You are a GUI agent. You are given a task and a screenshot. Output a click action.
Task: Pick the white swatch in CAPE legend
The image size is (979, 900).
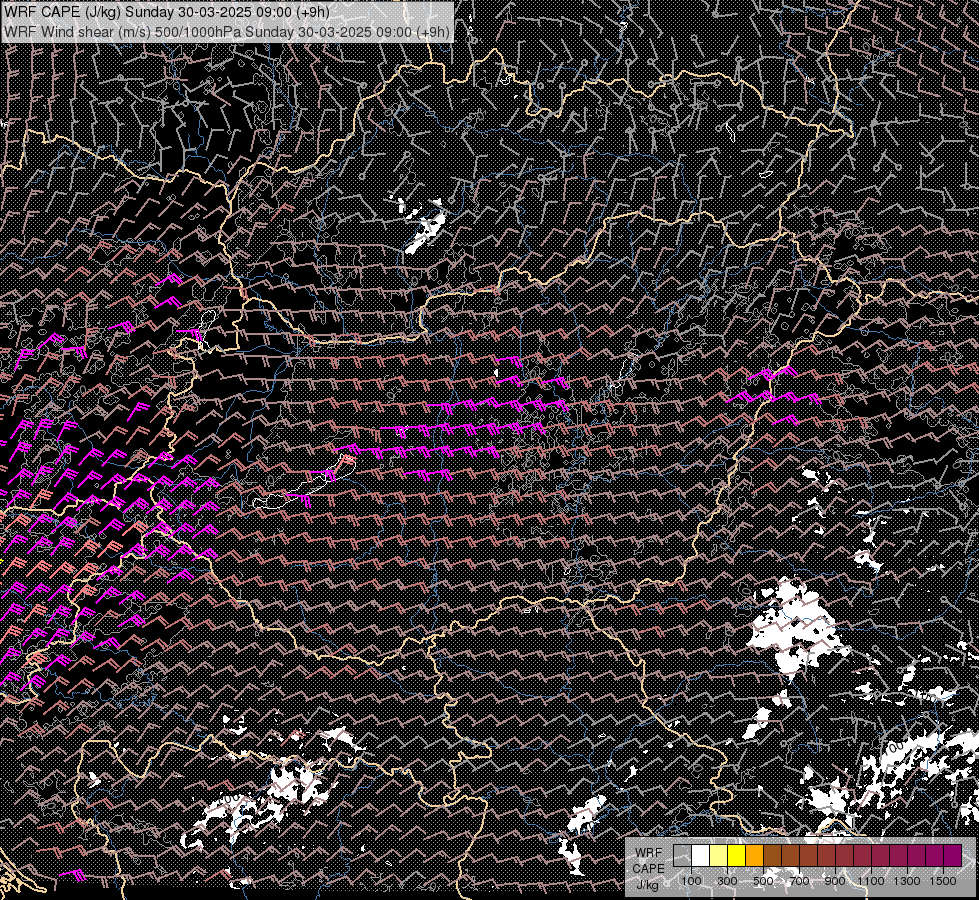tap(701, 856)
